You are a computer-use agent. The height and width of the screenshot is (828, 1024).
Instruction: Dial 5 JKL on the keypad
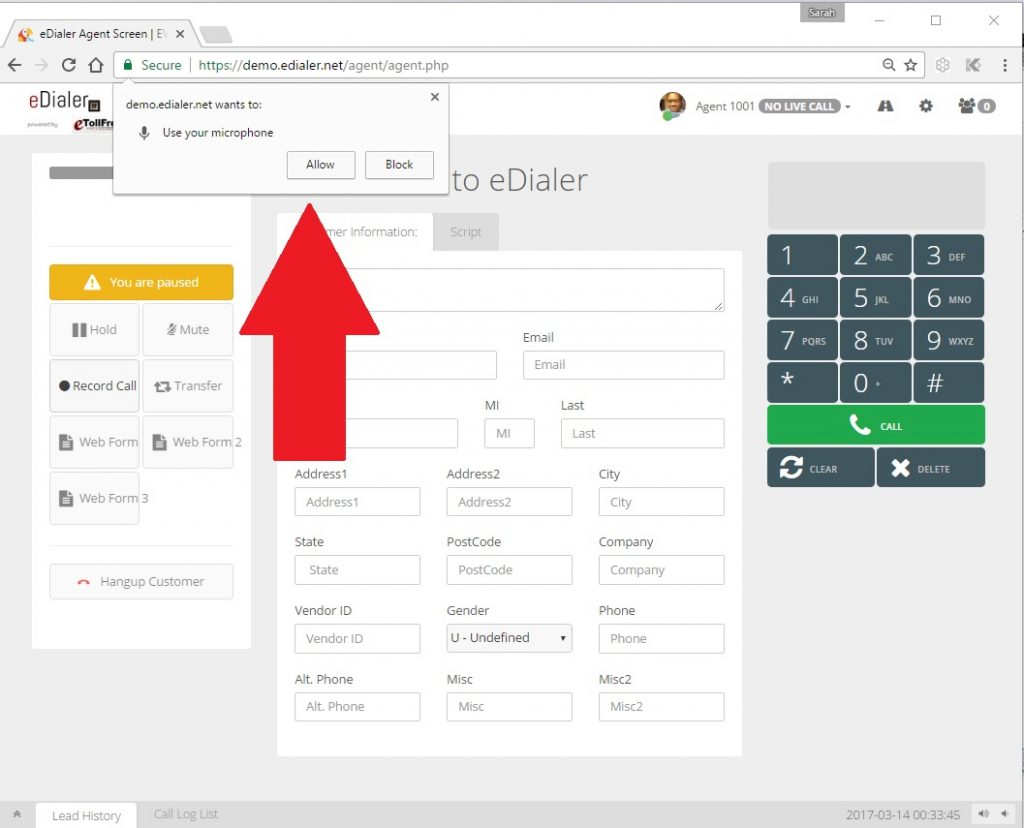point(876,298)
